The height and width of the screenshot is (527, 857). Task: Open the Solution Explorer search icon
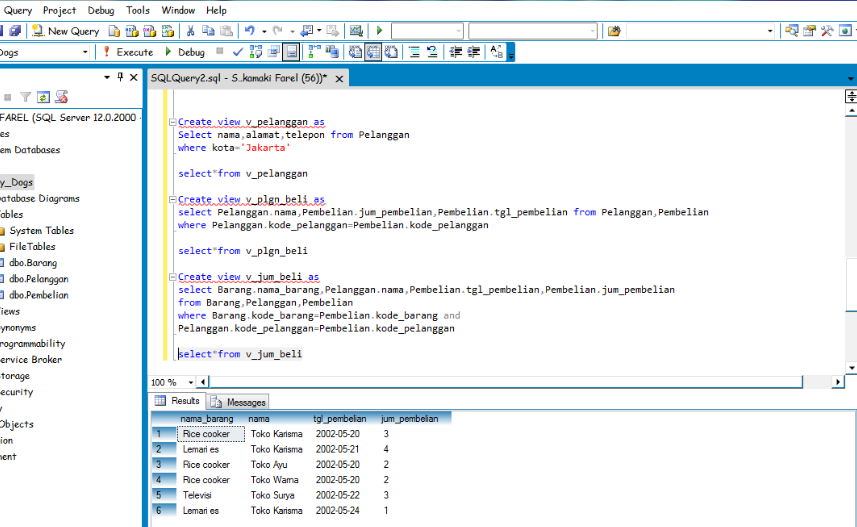click(x=791, y=31)
